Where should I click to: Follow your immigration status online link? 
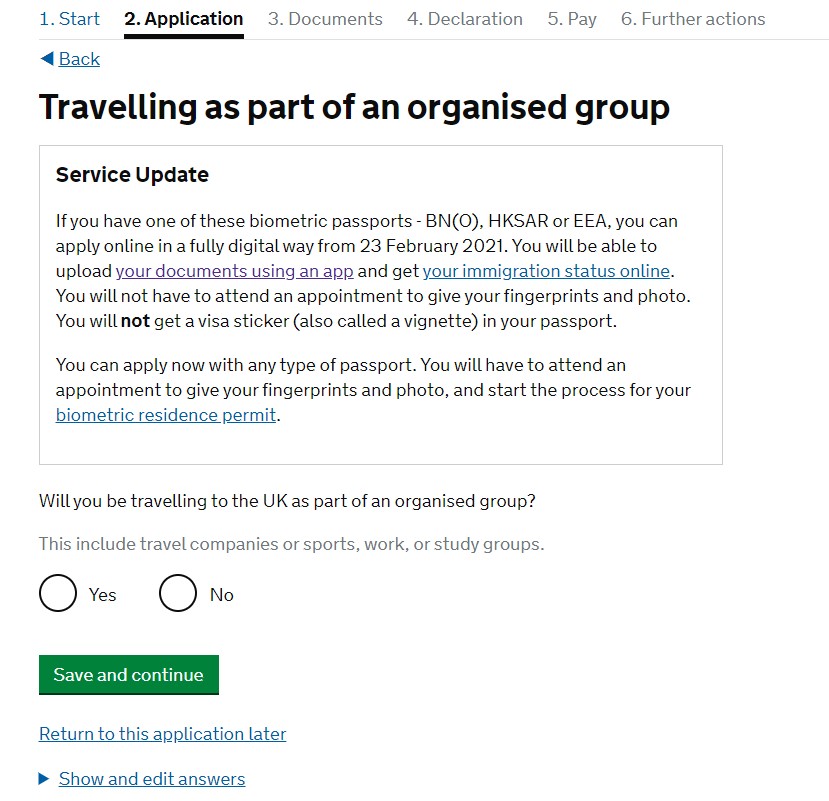click(545, 271)
